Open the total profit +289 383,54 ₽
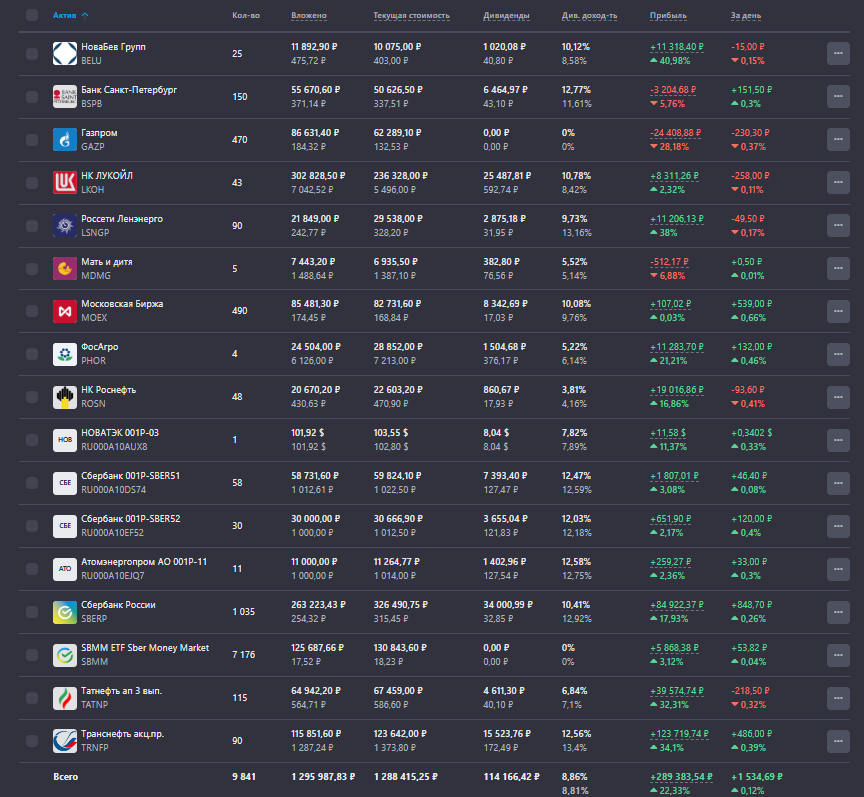 [x=681, y=777]
